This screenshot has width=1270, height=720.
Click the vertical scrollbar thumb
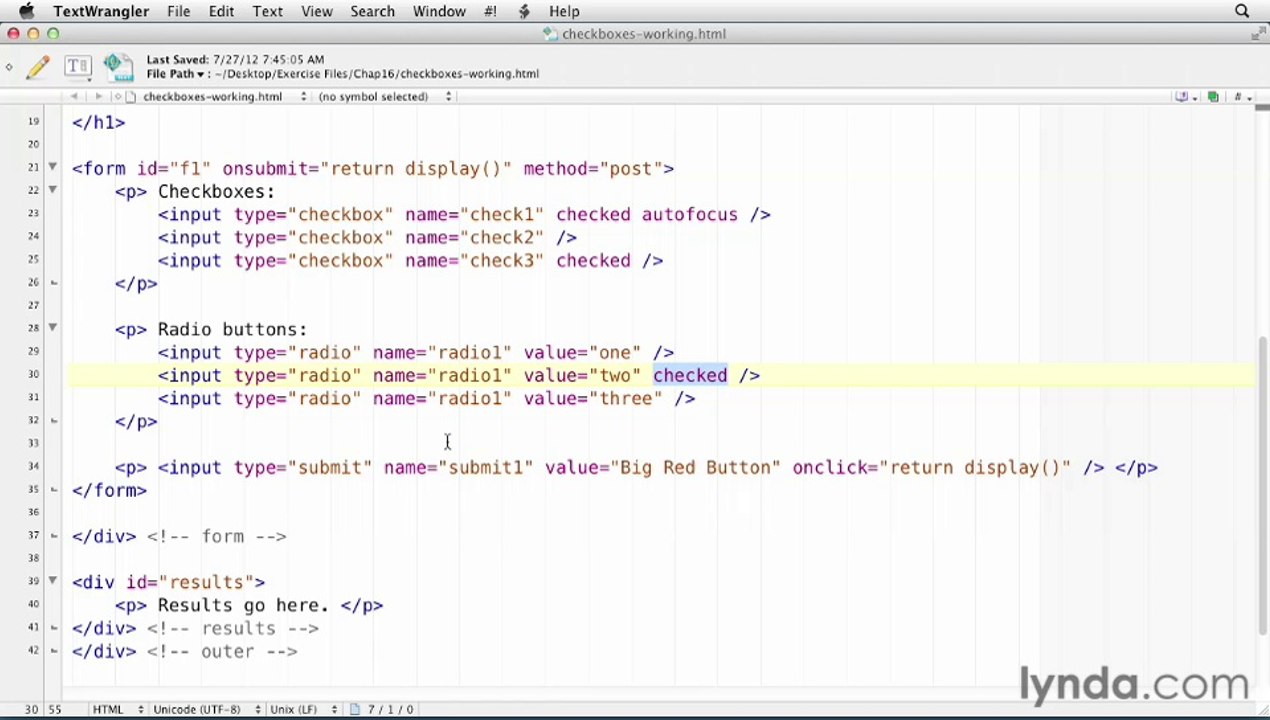pyautogui.click(x=1263, y=485)
